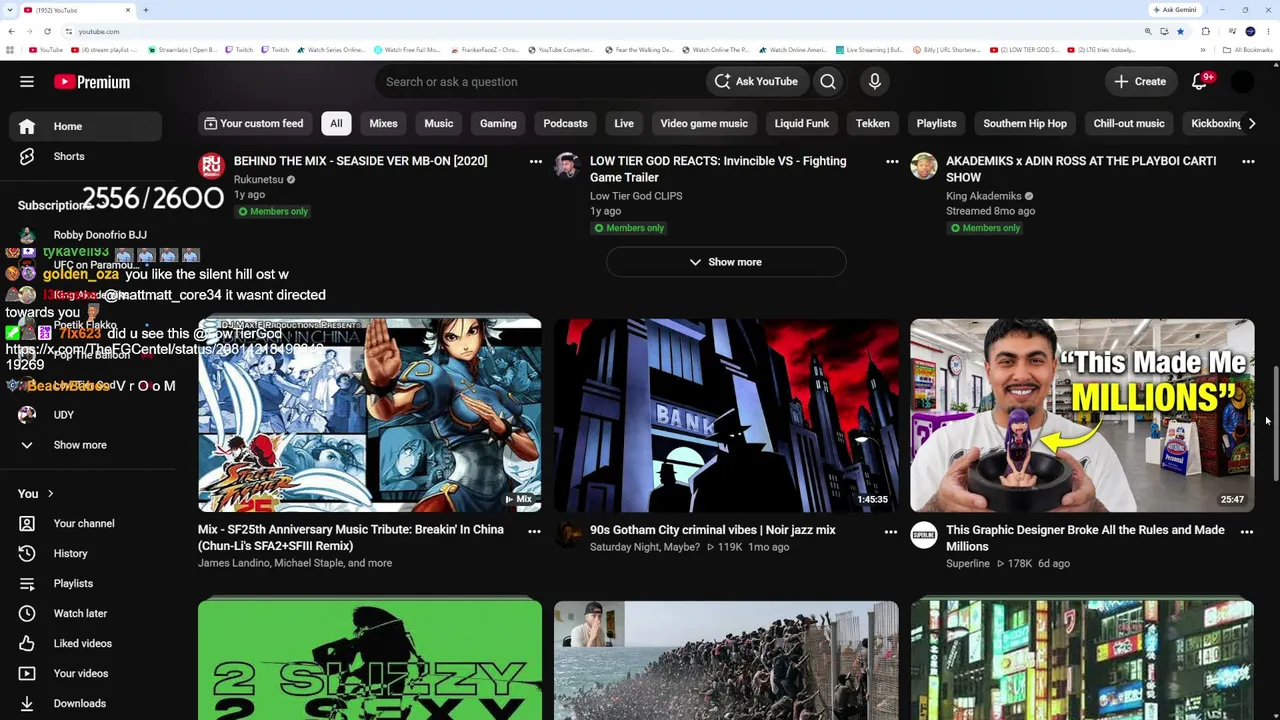Open the Home sidebar item
Viewport: 1280px width, 720px height.
[x=85, y=126]
